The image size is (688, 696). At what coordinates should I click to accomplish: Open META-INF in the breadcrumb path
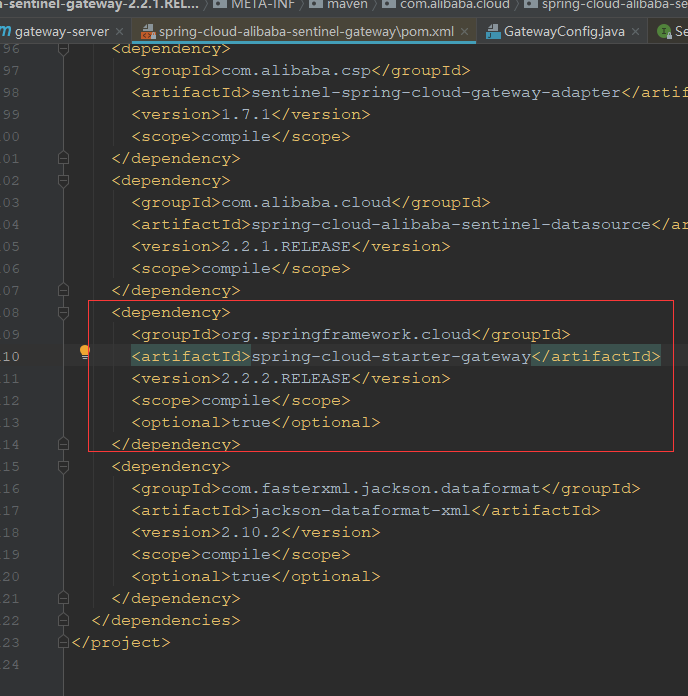pyautogui.click(x=255, y=4)
